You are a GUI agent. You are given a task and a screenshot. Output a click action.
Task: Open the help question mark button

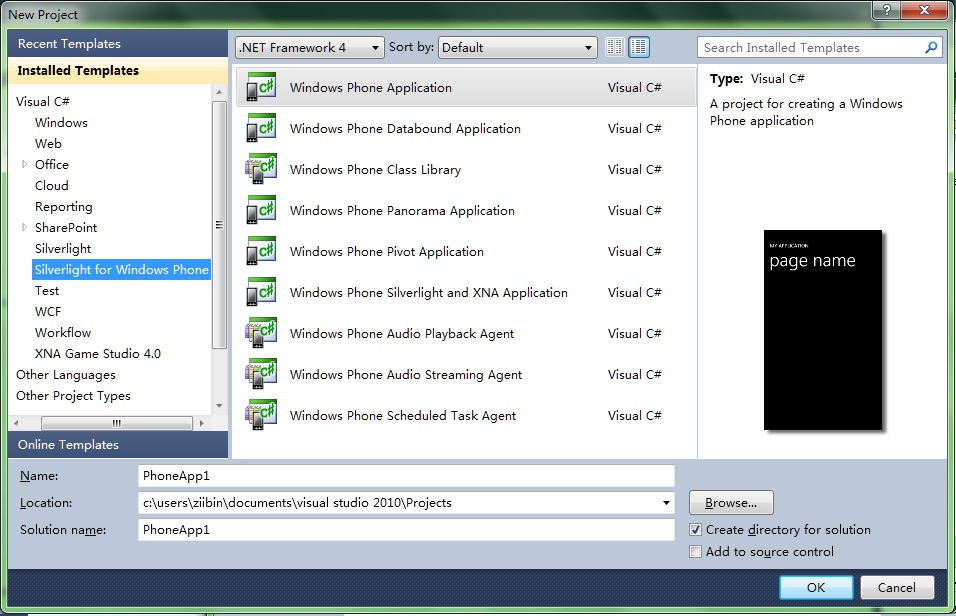click(x=886, y=10)
